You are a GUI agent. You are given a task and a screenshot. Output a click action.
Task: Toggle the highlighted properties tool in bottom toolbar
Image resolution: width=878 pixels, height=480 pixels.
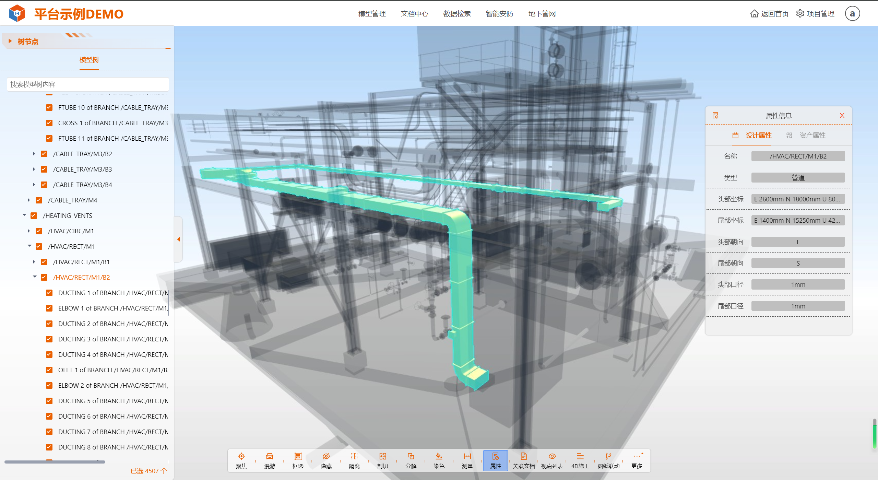(x=495, y=458)
